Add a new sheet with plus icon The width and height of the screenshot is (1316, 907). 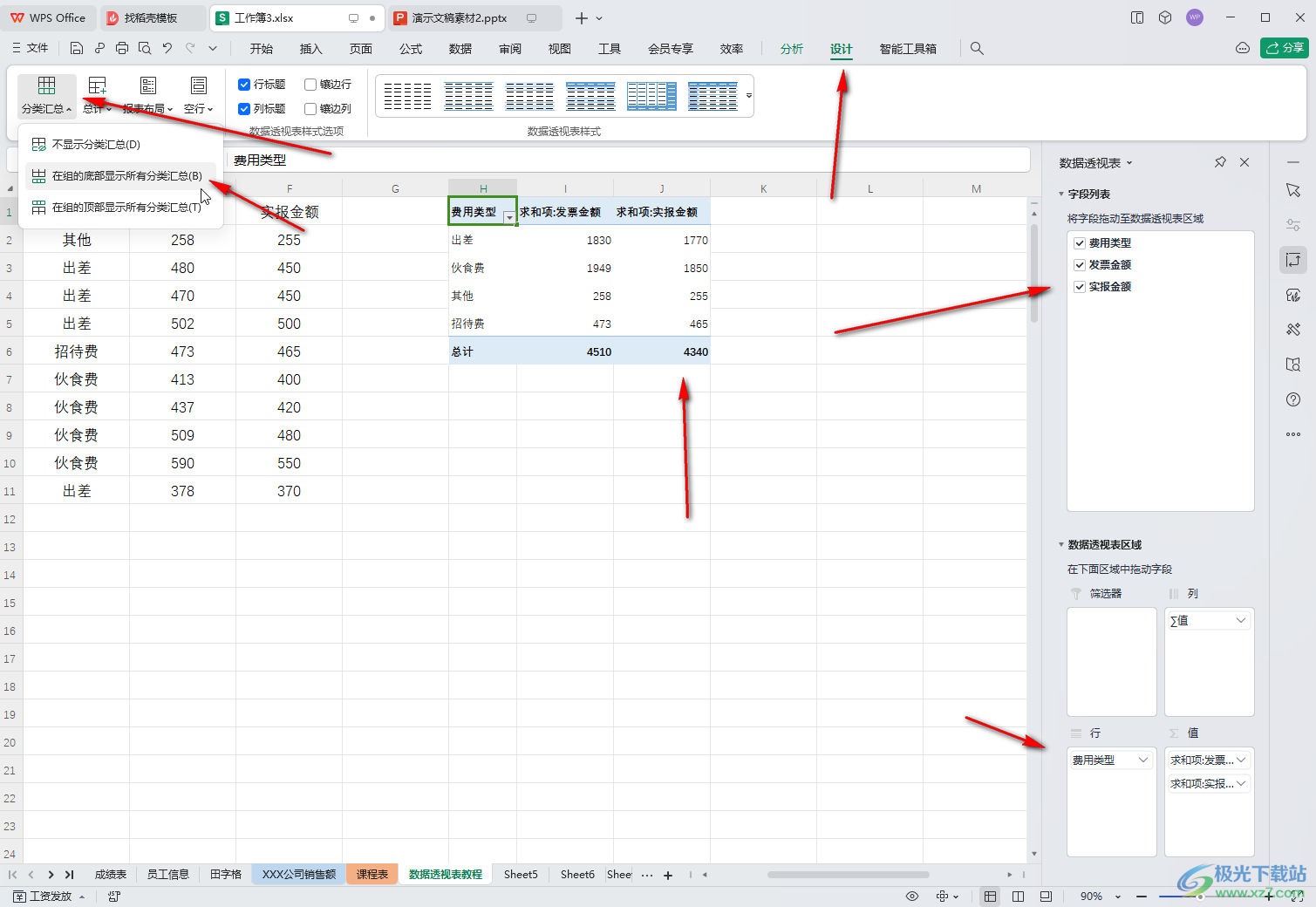[668, 875]
